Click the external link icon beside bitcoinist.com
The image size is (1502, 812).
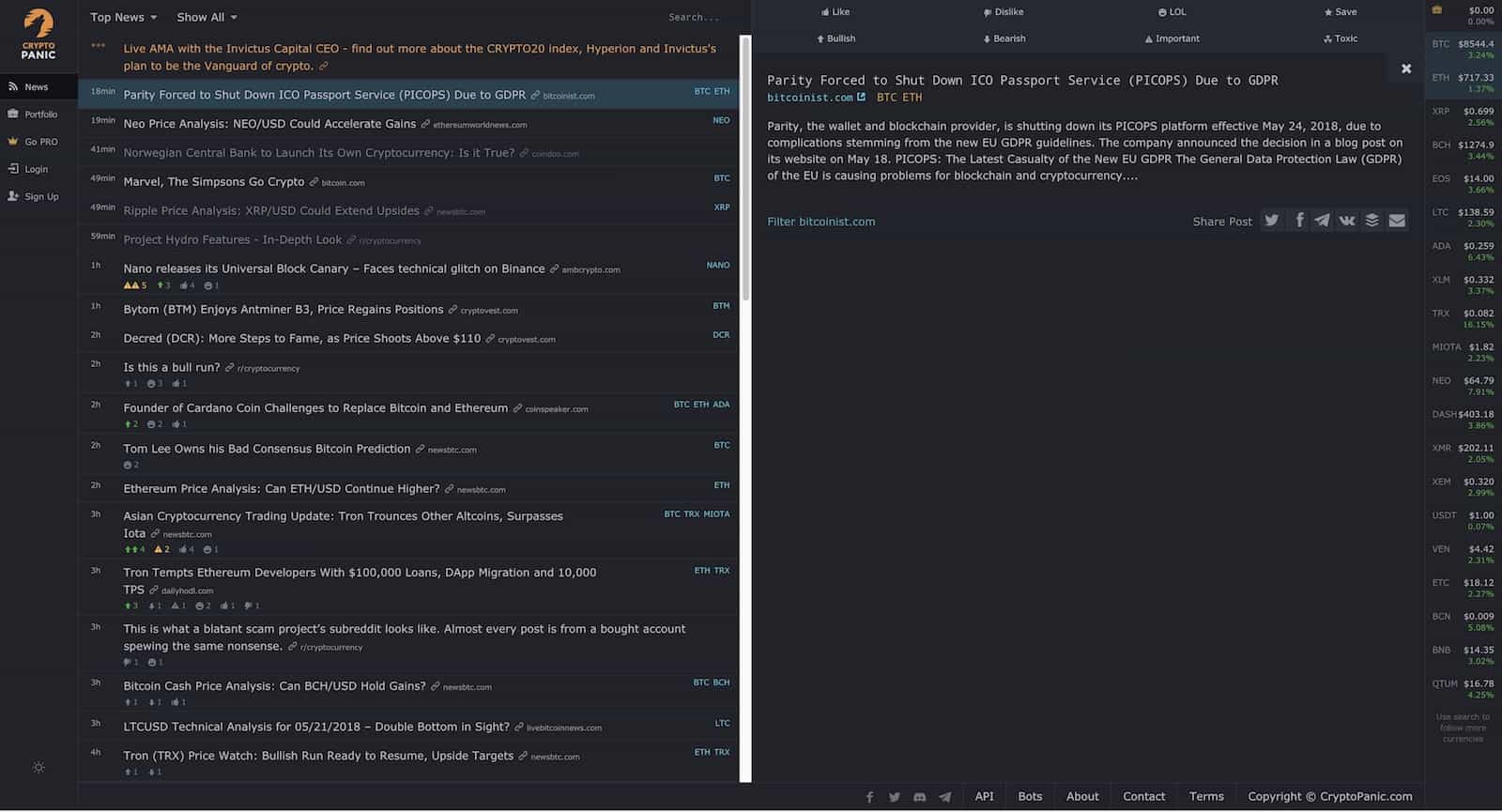(861, 97)
